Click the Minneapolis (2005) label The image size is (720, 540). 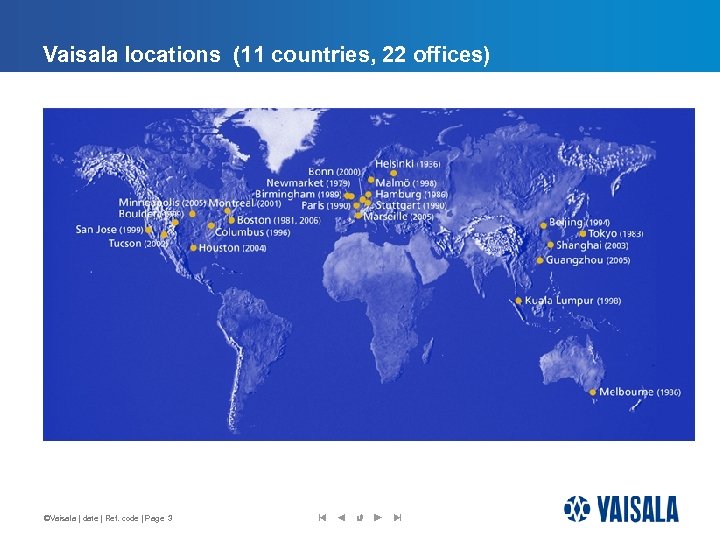162,202
